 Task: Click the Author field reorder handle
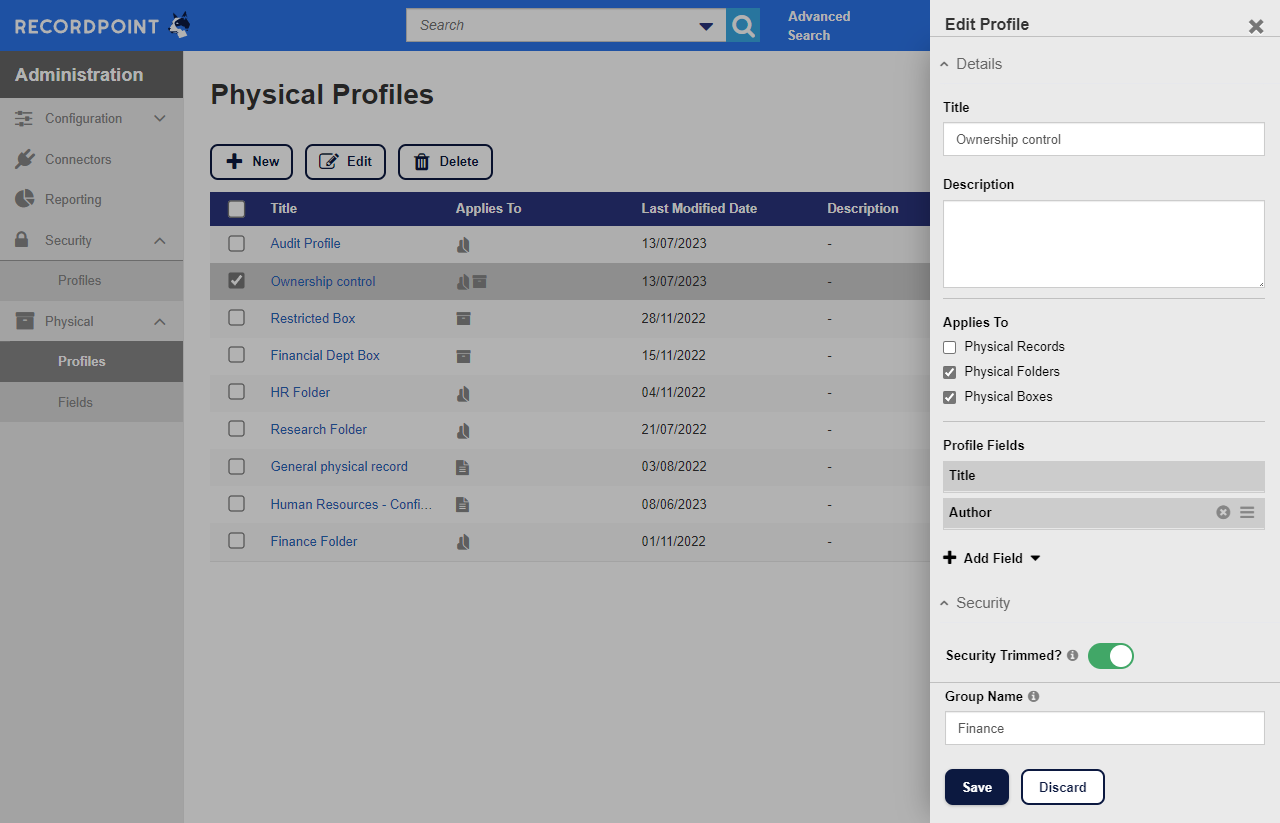[1247, 512]
